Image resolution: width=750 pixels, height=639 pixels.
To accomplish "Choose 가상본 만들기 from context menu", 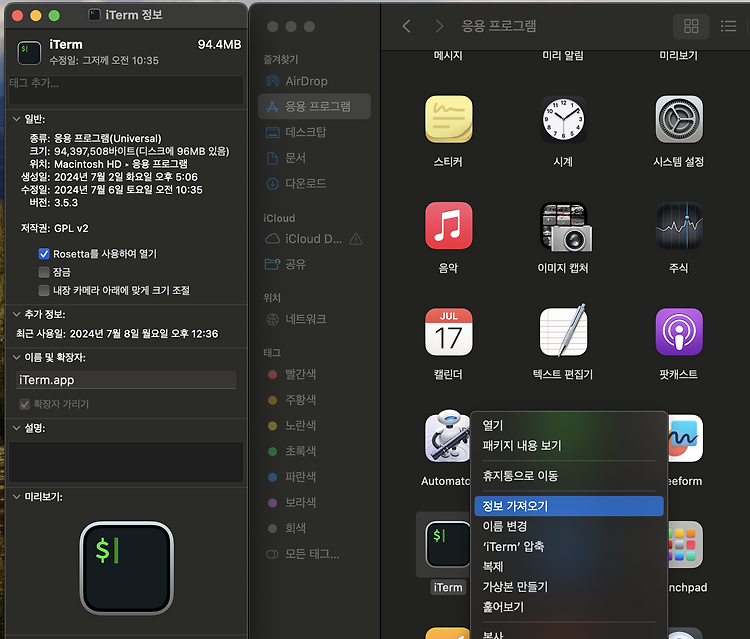I will click(569, 586).
